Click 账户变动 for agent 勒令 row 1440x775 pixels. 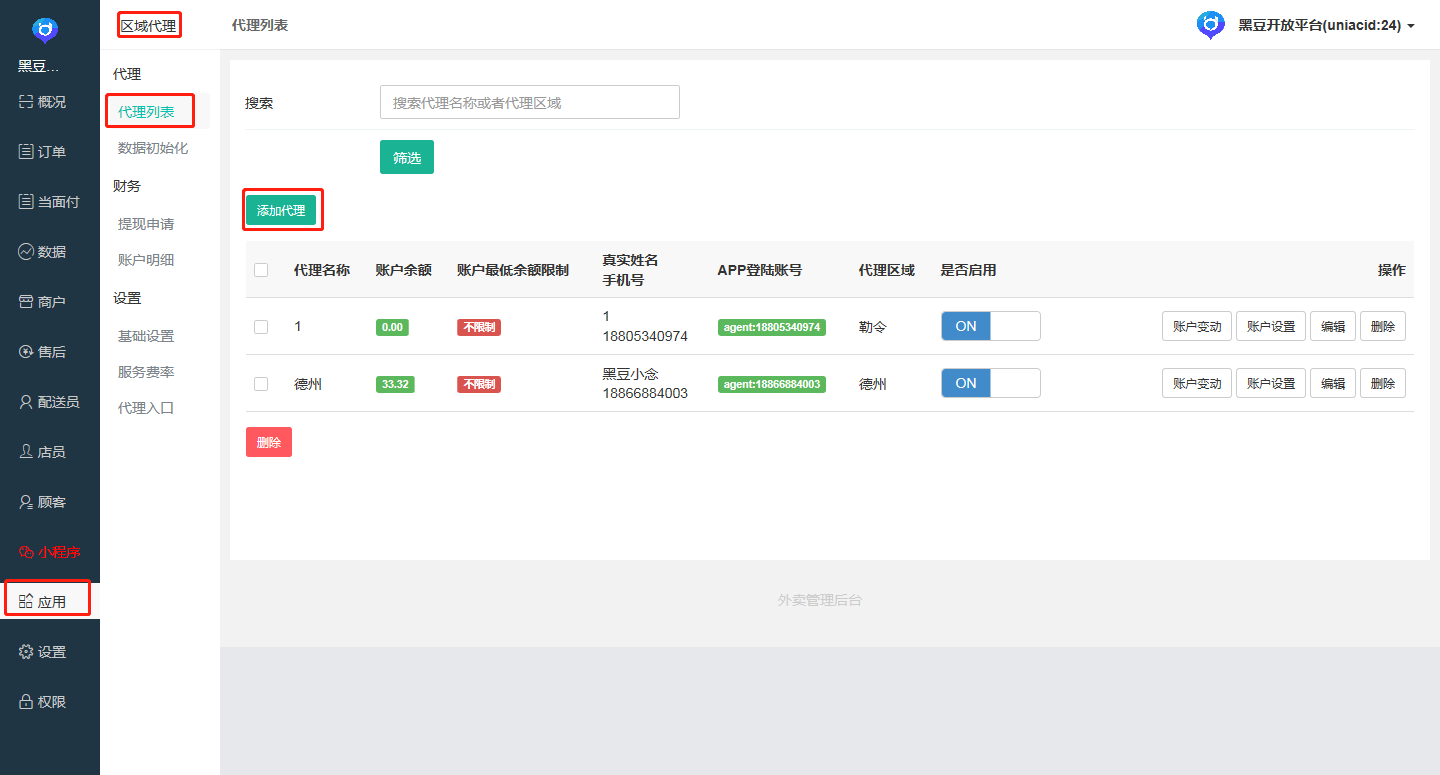click(x=1197, y=326)
